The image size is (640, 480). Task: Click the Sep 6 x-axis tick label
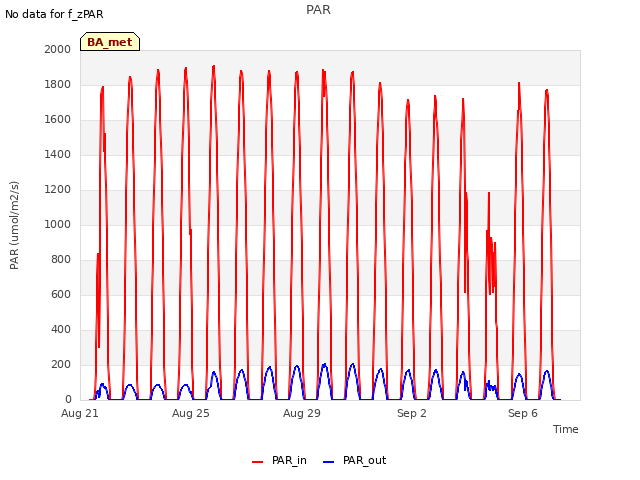[x=523, y=413]
